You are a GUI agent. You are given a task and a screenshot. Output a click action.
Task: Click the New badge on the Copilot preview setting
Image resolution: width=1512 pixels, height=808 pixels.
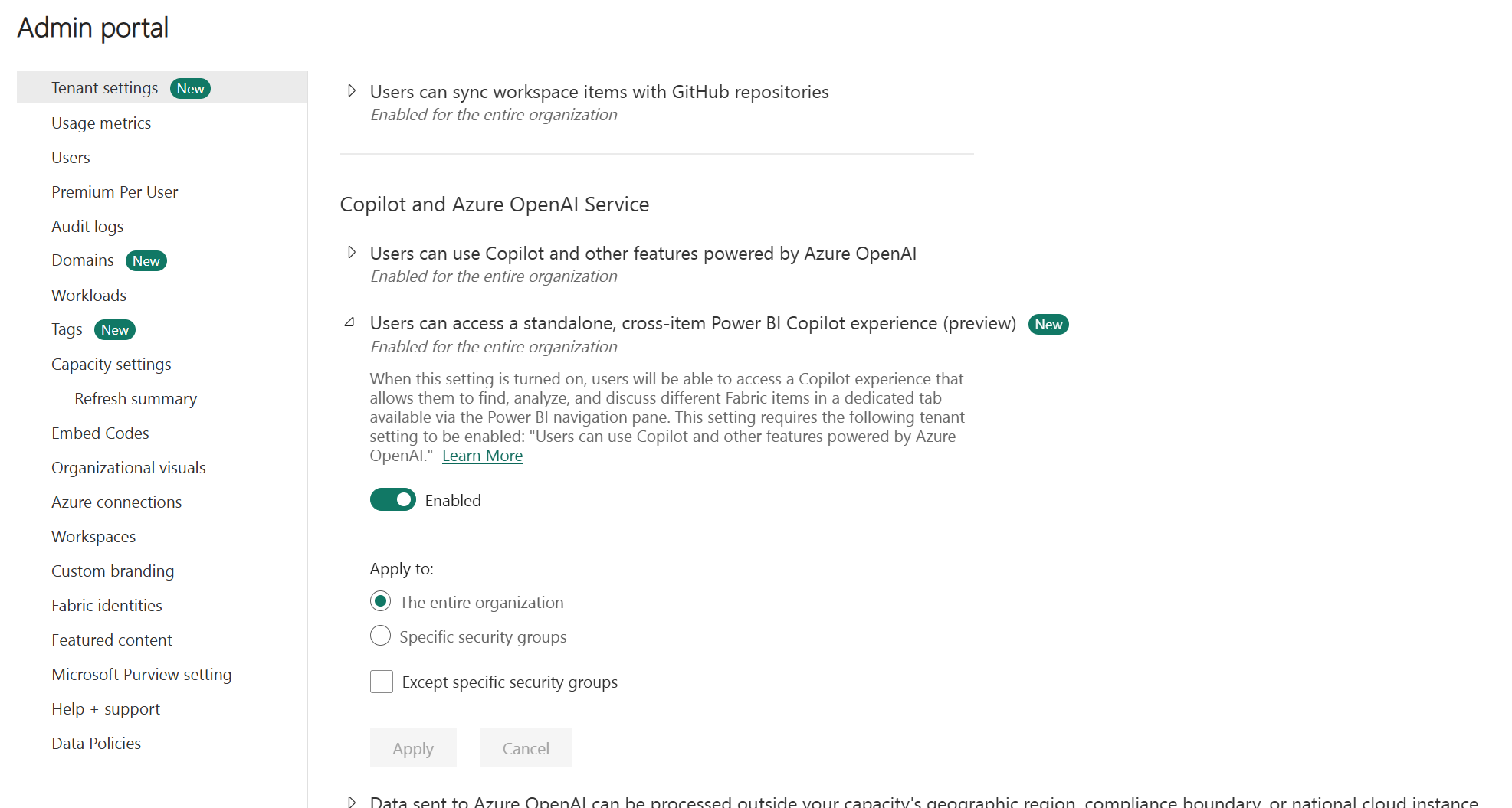click(x=1048, y=325)
